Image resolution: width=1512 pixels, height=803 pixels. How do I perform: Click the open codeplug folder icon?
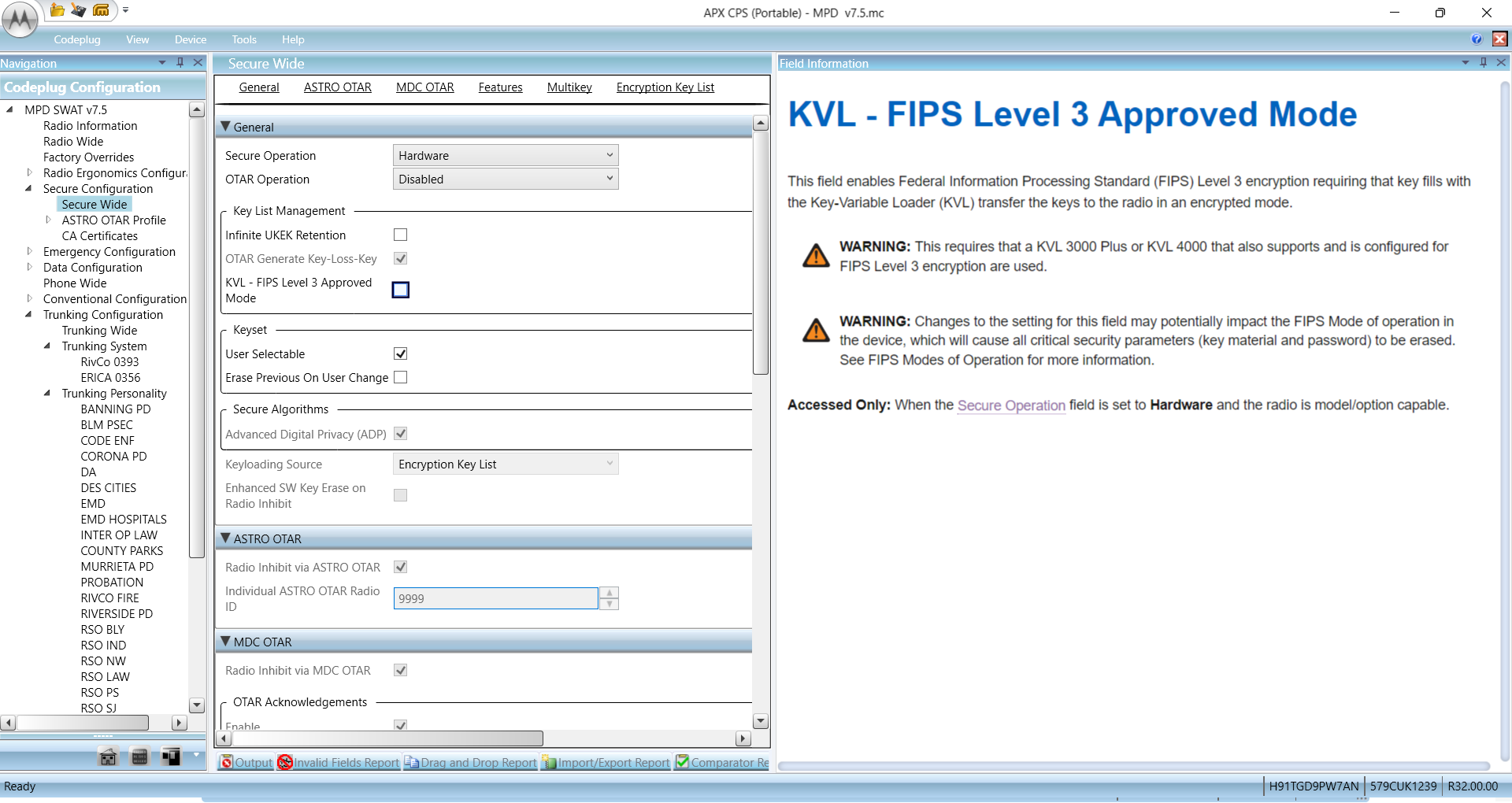[x=57, y=10]
